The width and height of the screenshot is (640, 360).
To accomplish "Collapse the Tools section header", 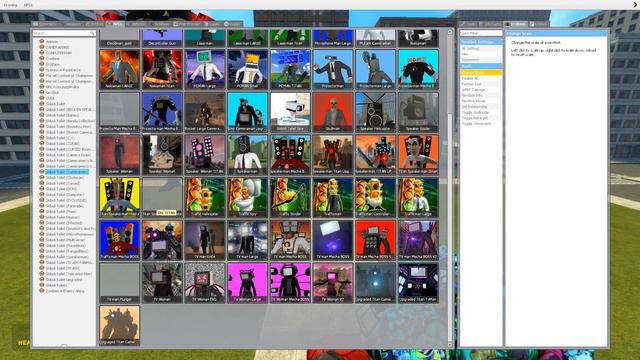I will pos(481,66).
